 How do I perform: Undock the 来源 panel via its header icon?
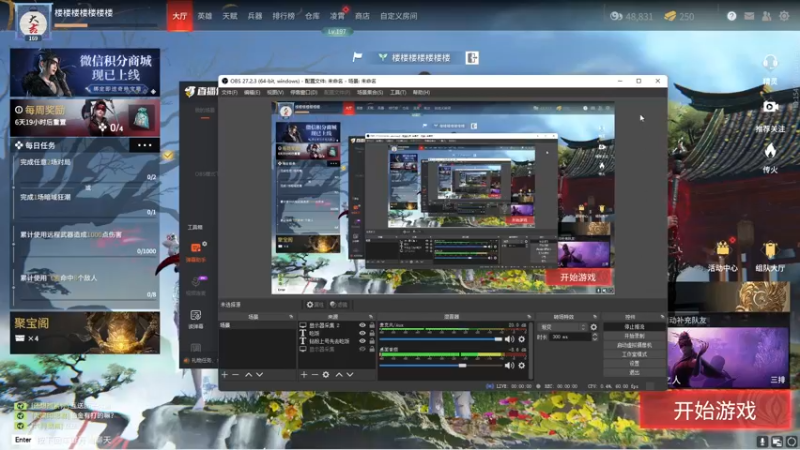pos(371,317)
